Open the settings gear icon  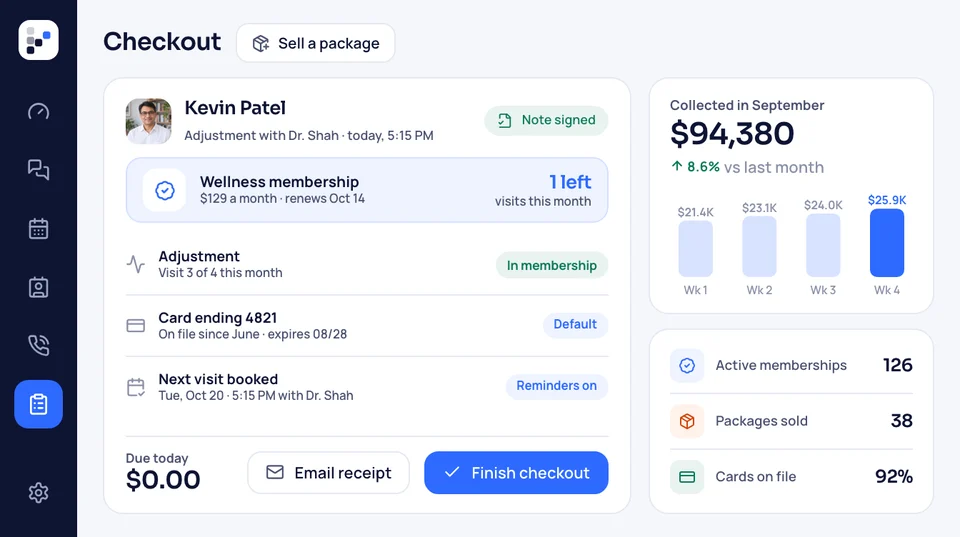point(39,492)
